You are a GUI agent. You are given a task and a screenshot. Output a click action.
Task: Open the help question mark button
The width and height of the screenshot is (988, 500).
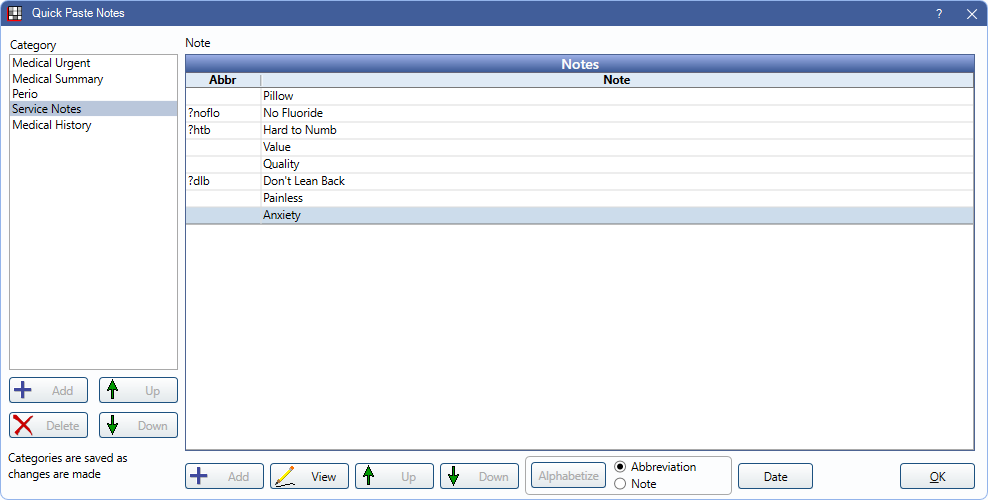click(939, 14)
